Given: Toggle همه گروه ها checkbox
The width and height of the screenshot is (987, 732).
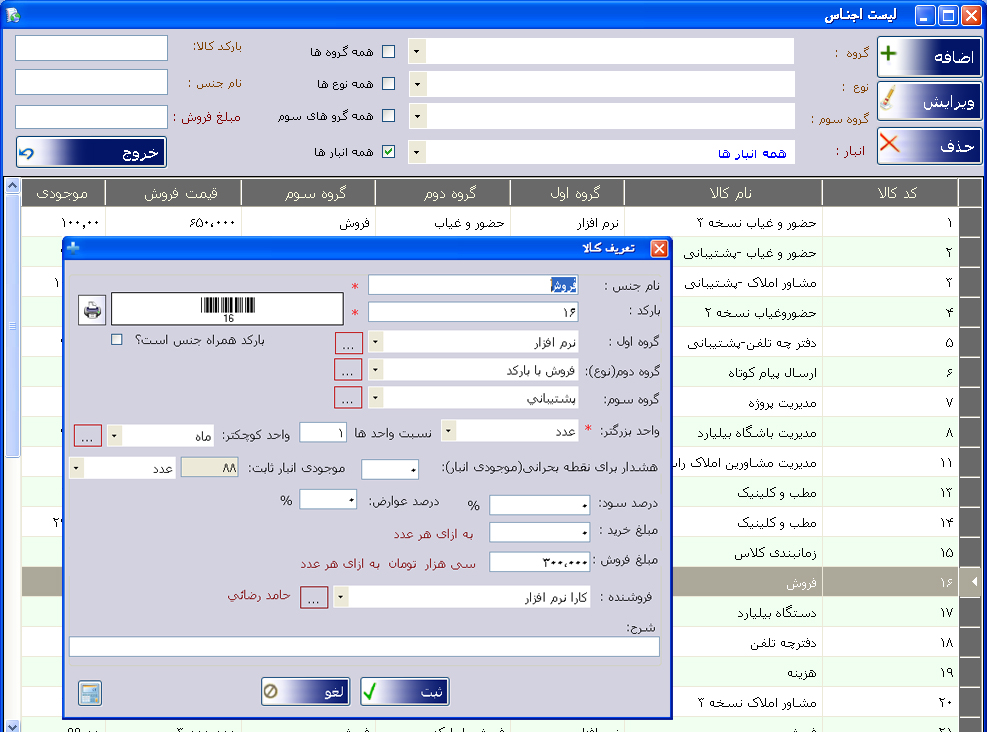Looking at the screenshot, I should click(x=388, y=52).
